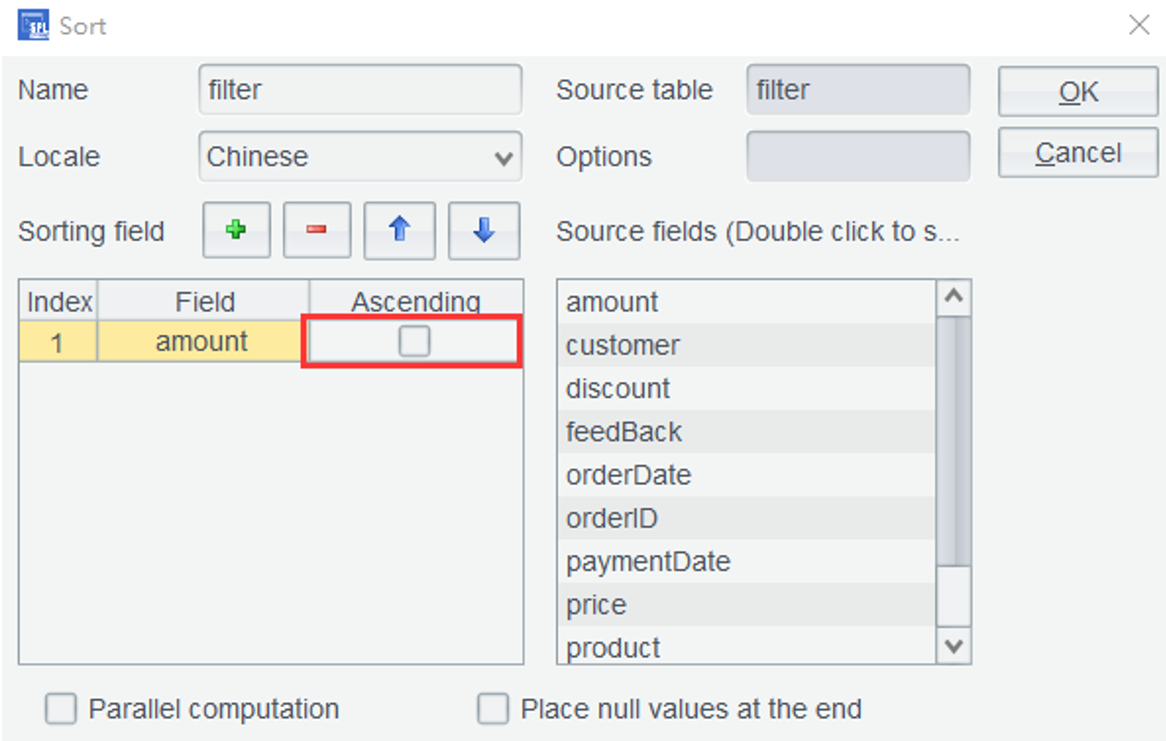1166x741 pixels.
Task: Click the OK button
Action: (1077, 92)
